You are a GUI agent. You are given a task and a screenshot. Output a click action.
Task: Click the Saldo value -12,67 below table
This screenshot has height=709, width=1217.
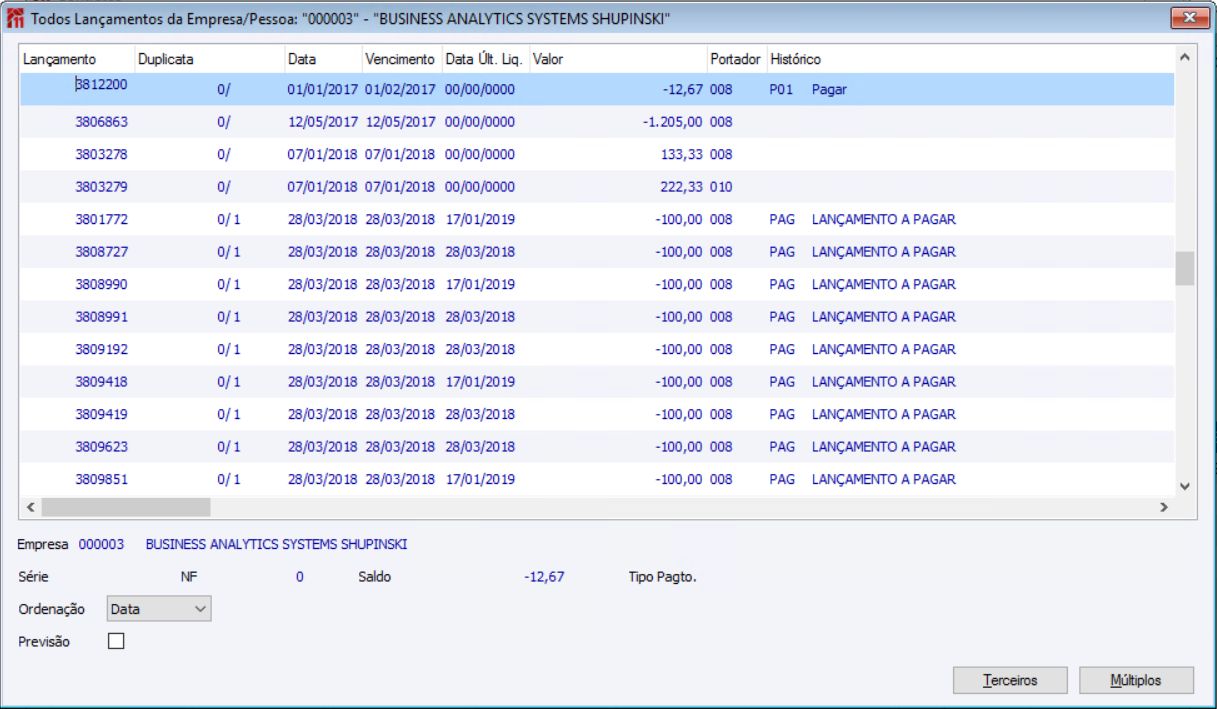pyautogui.click(x=544, y=577)
